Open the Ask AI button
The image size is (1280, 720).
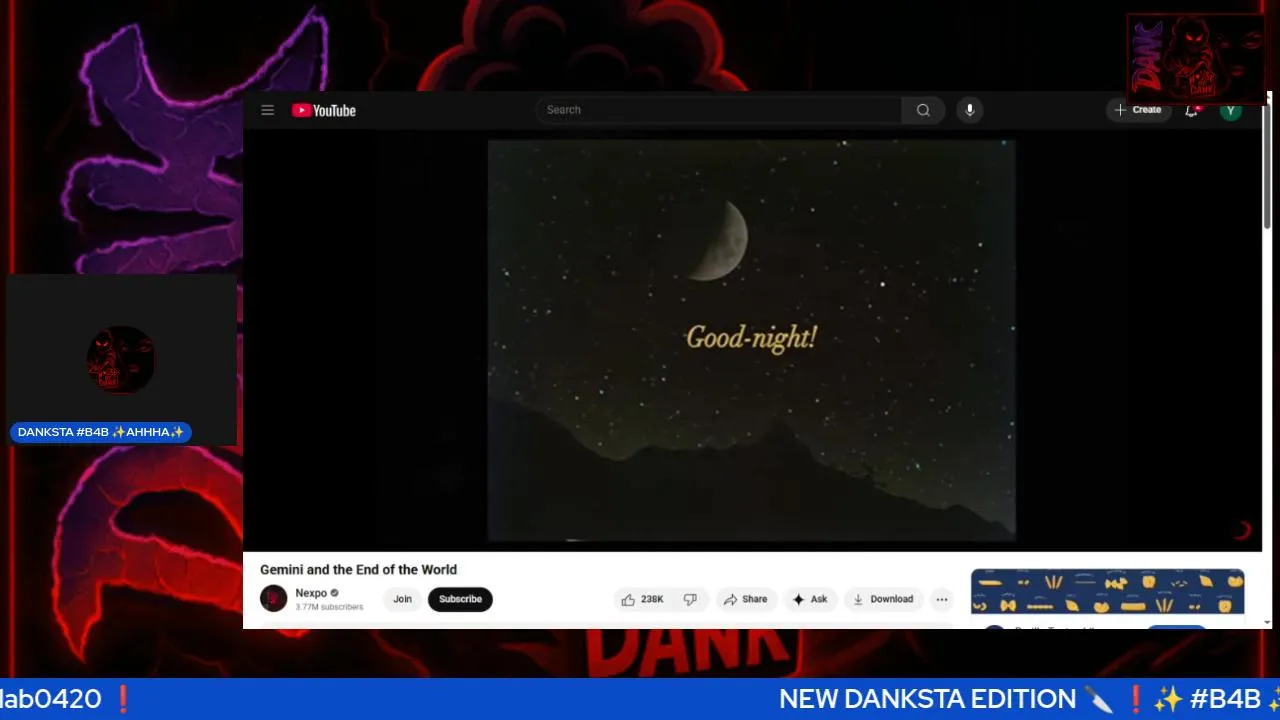(x=810, y=599)
